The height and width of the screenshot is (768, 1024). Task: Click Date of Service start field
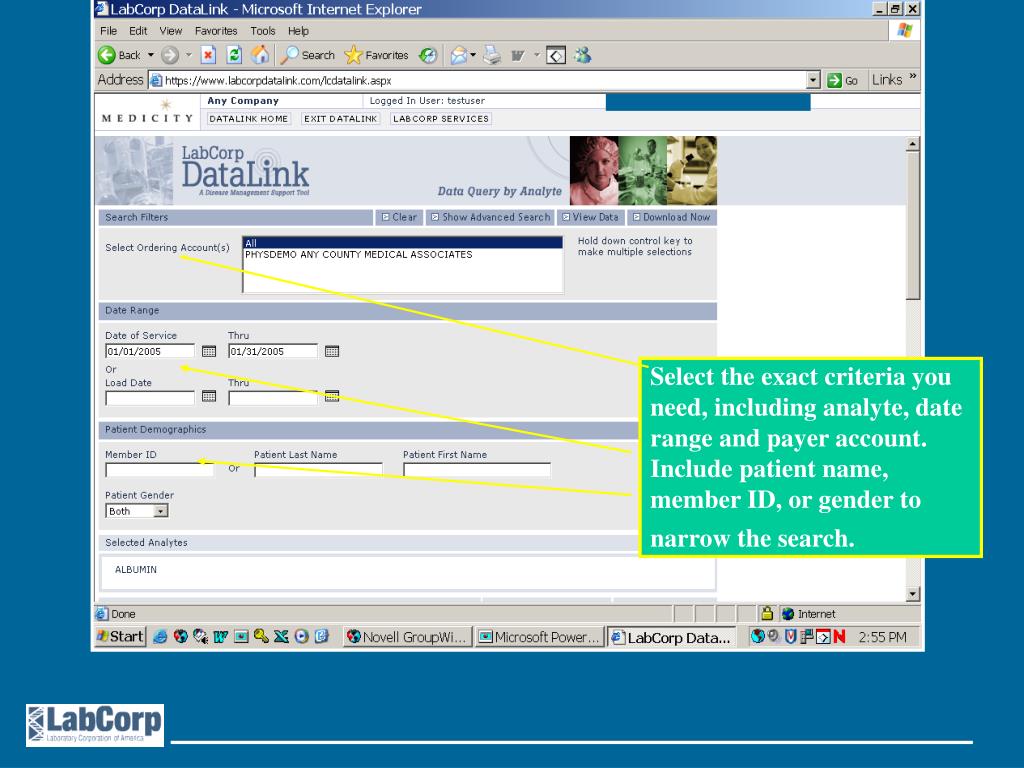(150, 351)
